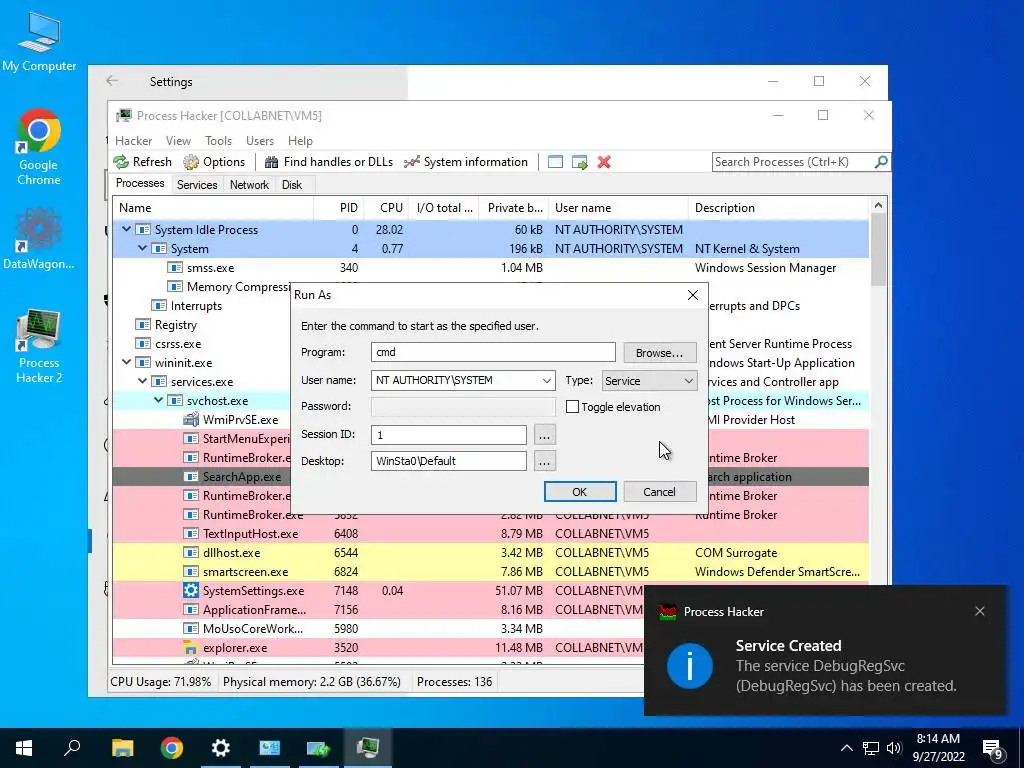Switch to the Disk tab
This screenshot has width=1024, height=768.
click(292, 185)
